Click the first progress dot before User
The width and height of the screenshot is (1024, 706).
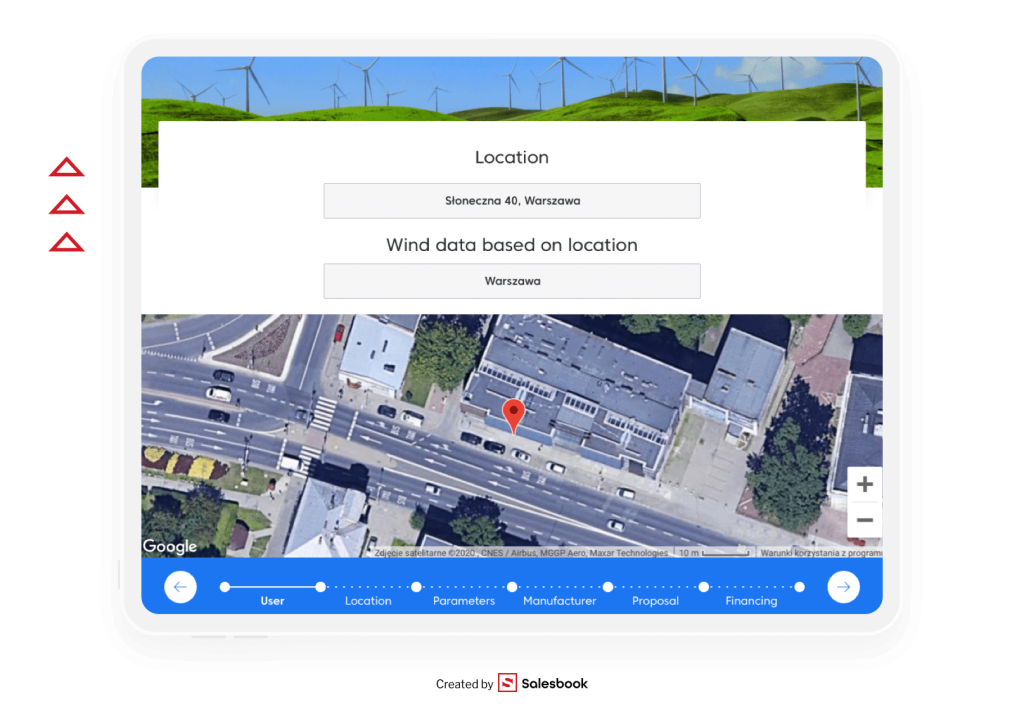click(225, 586)
